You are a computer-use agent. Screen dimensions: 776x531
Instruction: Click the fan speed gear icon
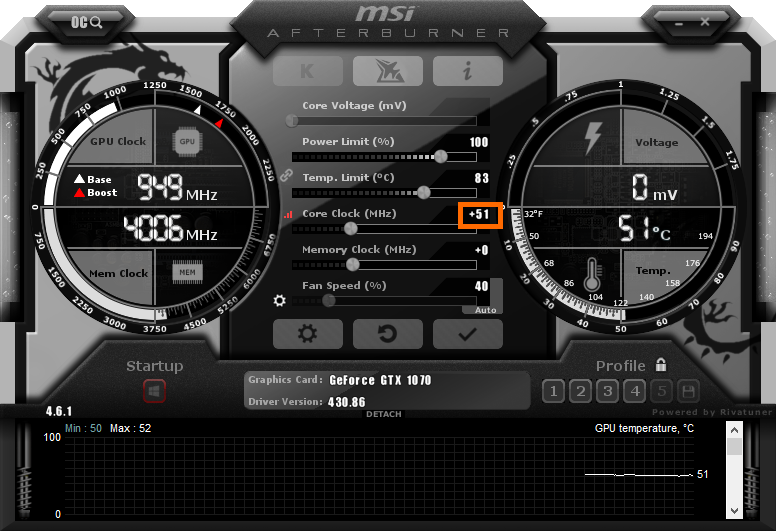pyautogui.click(x=281, y=300)
